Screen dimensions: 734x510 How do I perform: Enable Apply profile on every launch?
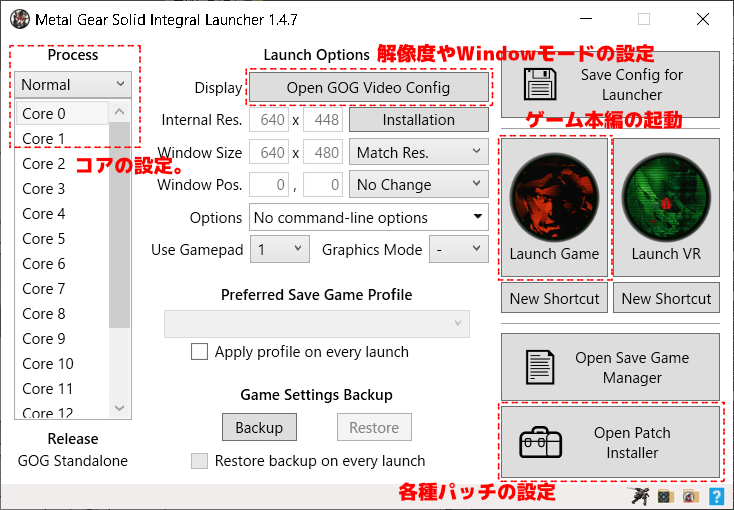199,352
